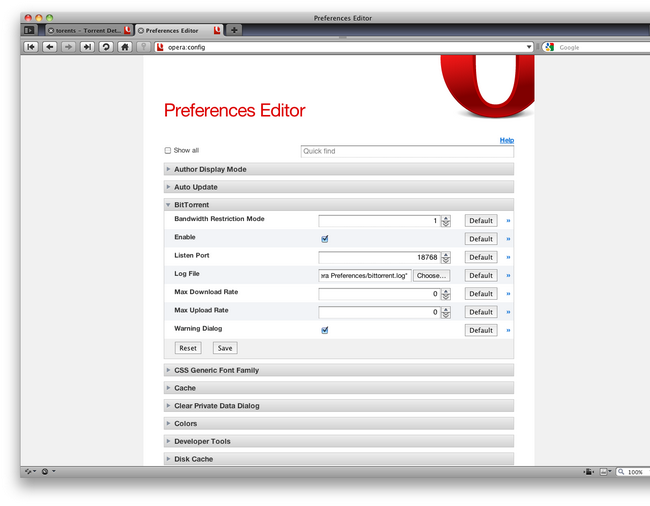The image size is (650, 506).
Task: Close the Preferences Editor tab
Action: pyautogui.click(x=141, y=31)
